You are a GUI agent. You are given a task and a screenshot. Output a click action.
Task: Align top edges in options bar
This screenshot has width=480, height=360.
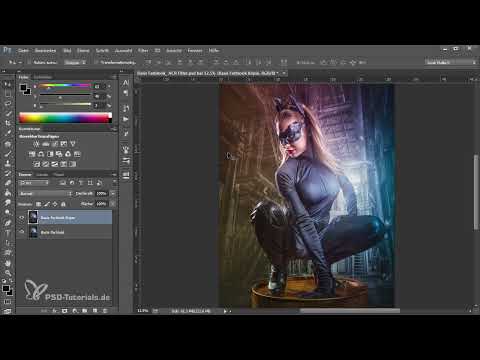149,62
